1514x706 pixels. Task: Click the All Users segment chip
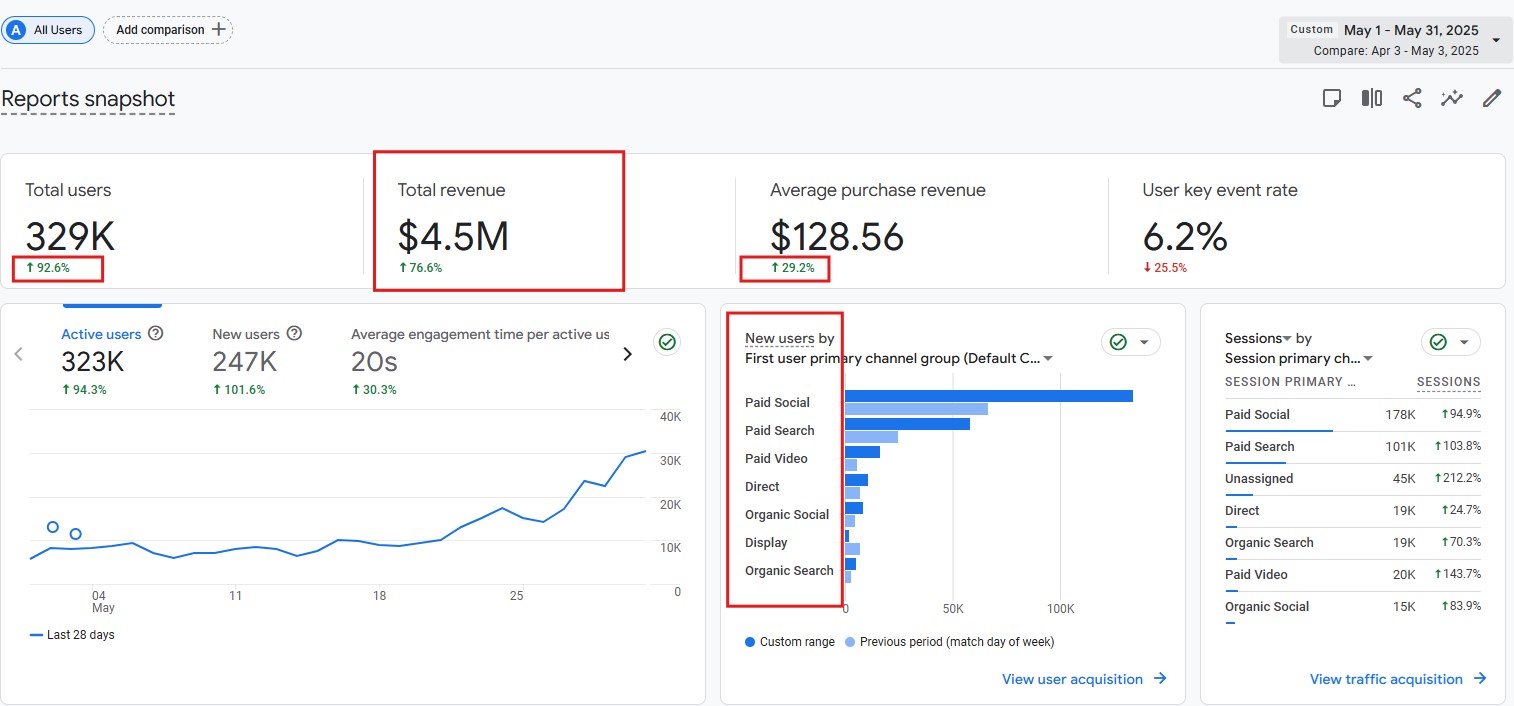pos(48,30)
